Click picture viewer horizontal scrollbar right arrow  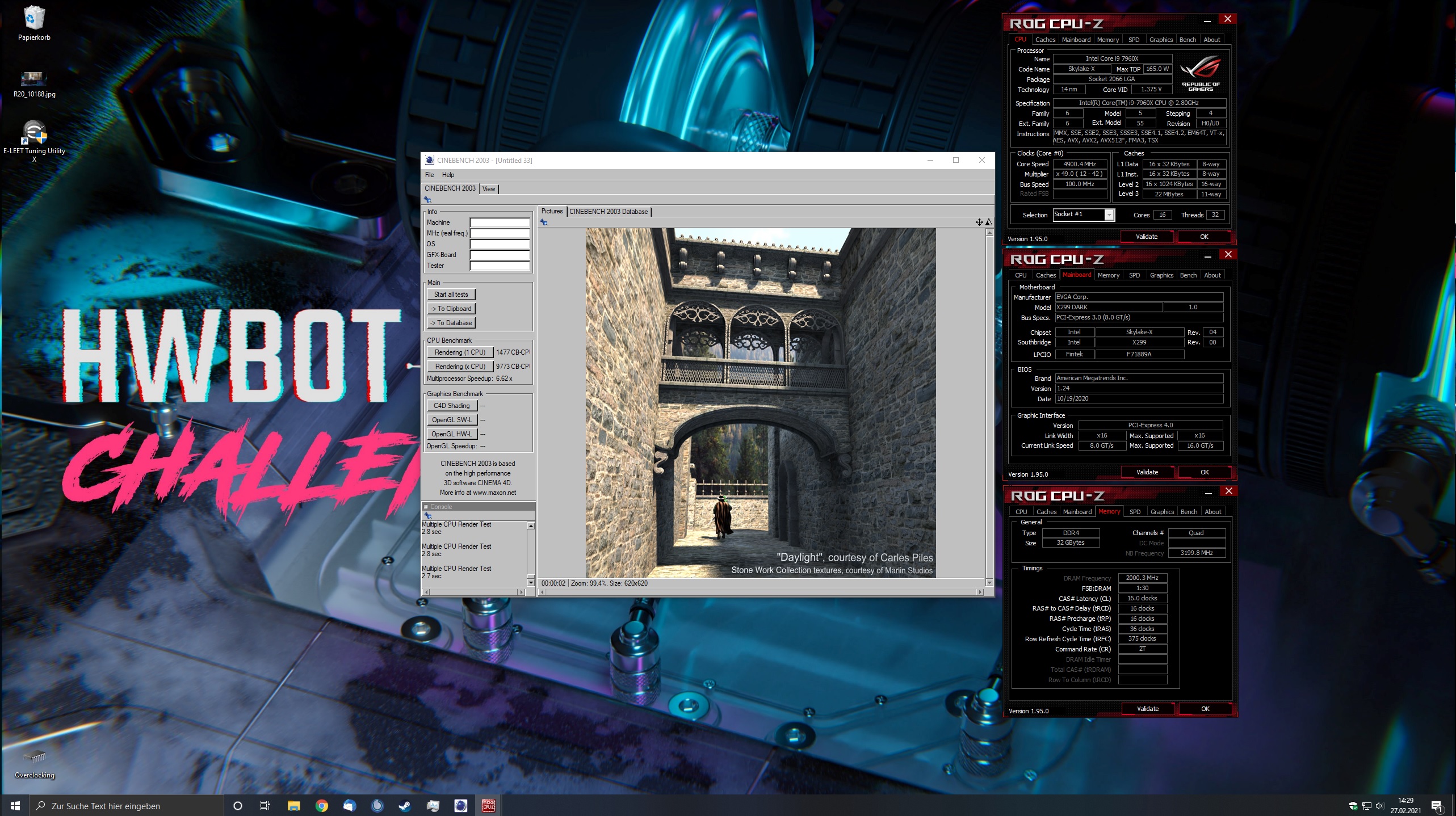[980, 592]
